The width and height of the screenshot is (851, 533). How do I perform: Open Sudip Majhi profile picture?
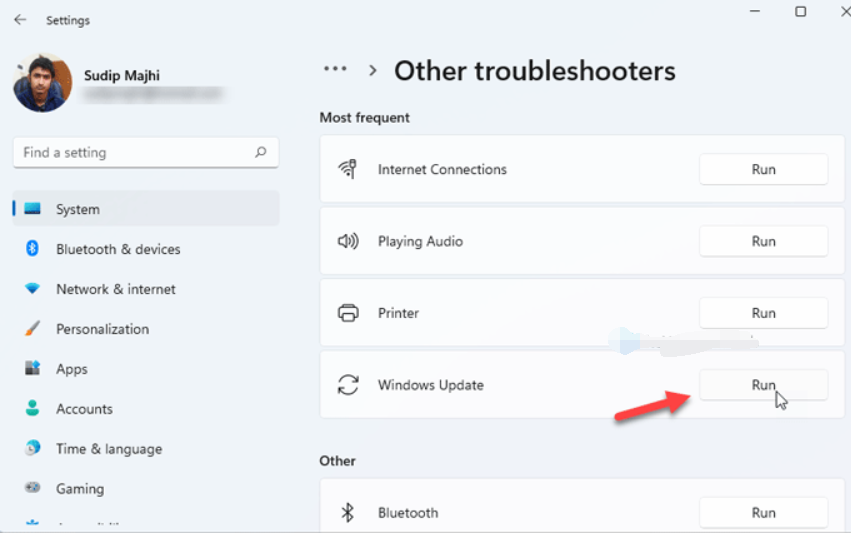pyautogui.click(x=43, y=83)
